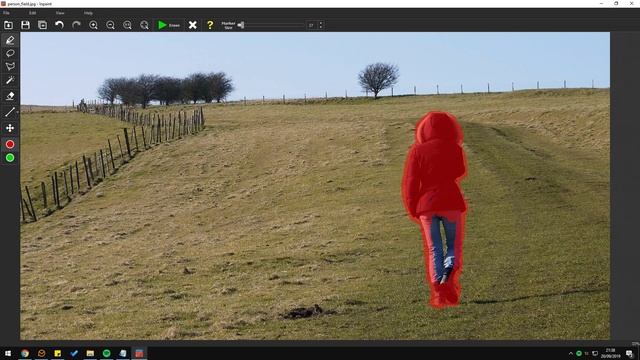The width and height of the screenshot is (640, 360).
Task: Open the notification center
Action: click(630, 353)
